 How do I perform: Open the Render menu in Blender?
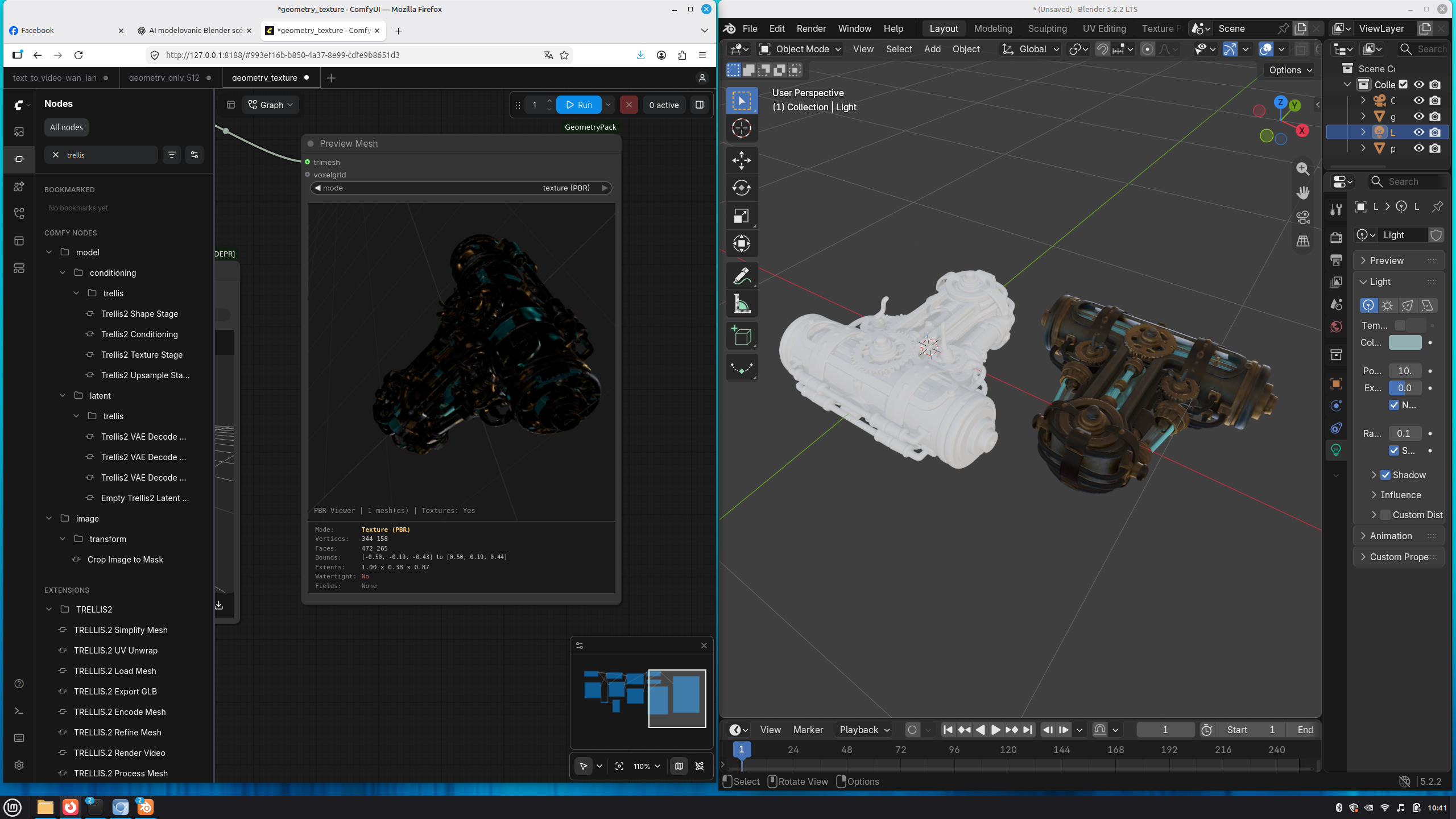tap(810, 28)
